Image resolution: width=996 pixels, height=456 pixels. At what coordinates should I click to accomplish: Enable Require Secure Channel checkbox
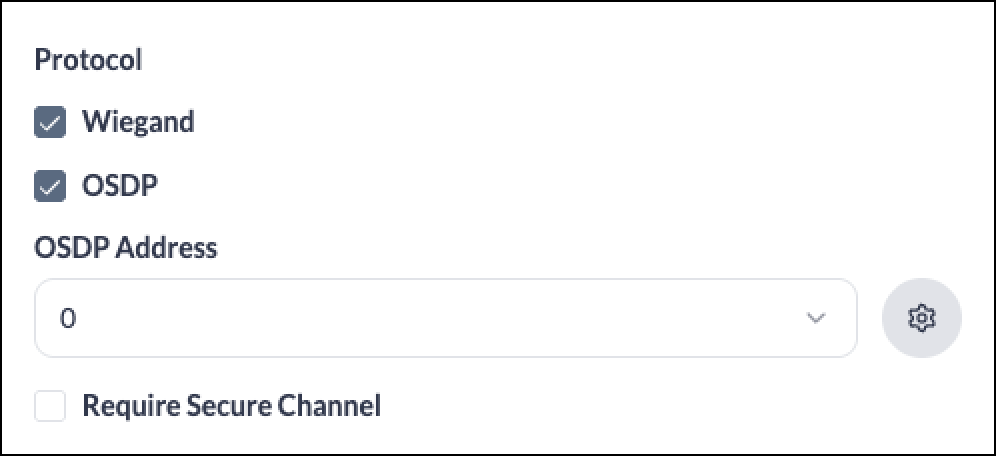point(50,406)
